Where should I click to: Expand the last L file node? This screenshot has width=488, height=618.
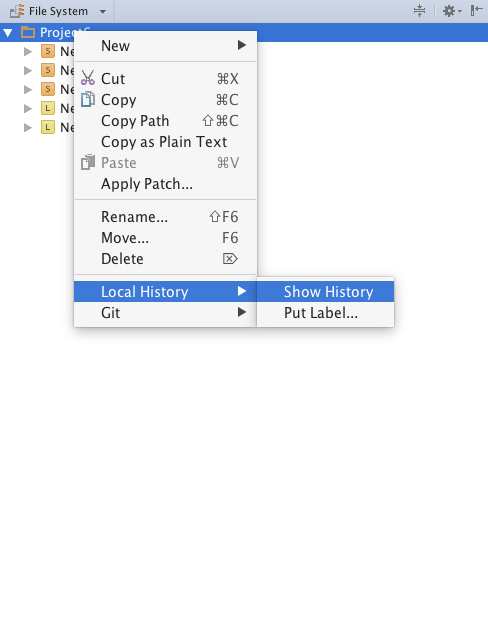pos(28,127)
